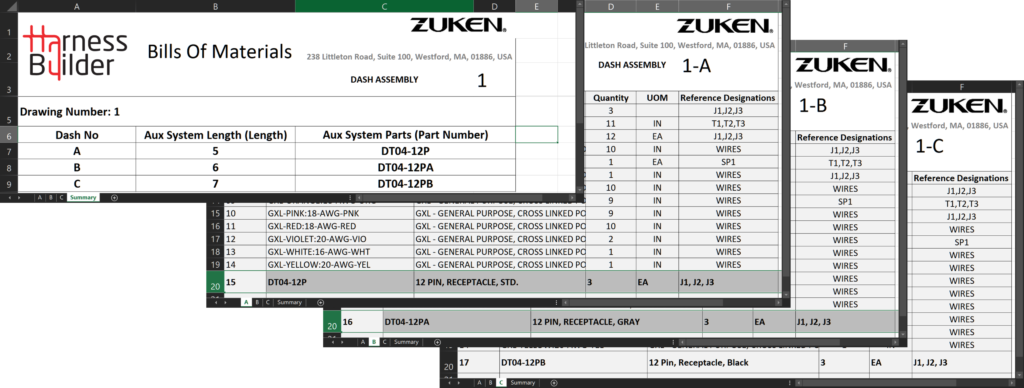
Task: Select cell 'DT04-12PA' in Summary sheet
Action: (x=405, y=167)
